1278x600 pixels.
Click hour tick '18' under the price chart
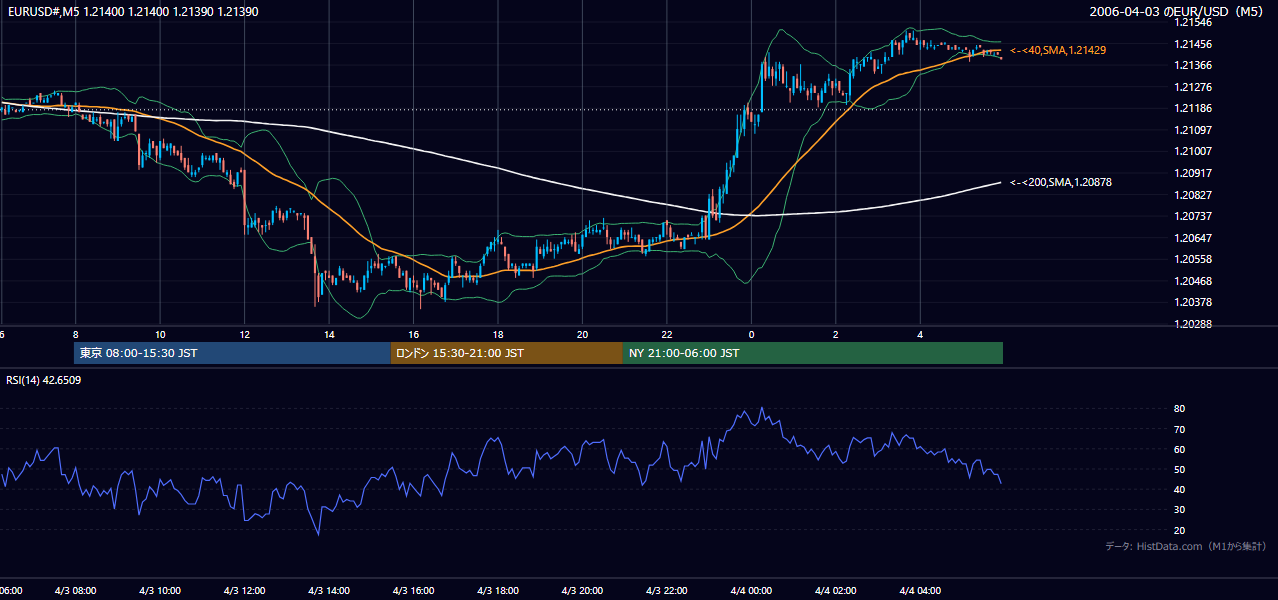tap(498, 334)
